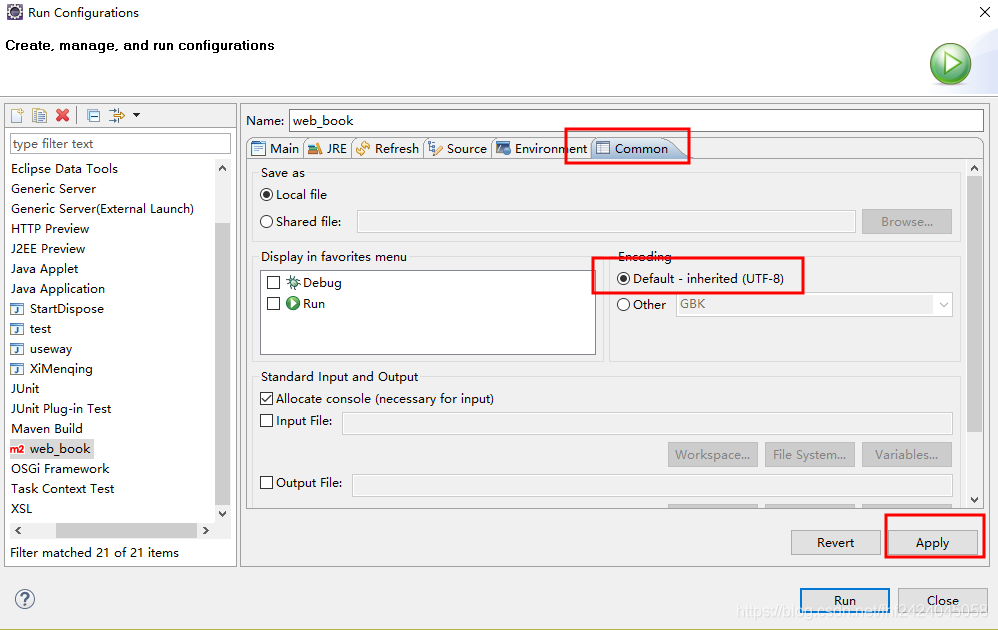The height and width of the screenshot is (630, 998).
Task: Click the configuration list down scroll arrow
Action: [x=222, y=514]
